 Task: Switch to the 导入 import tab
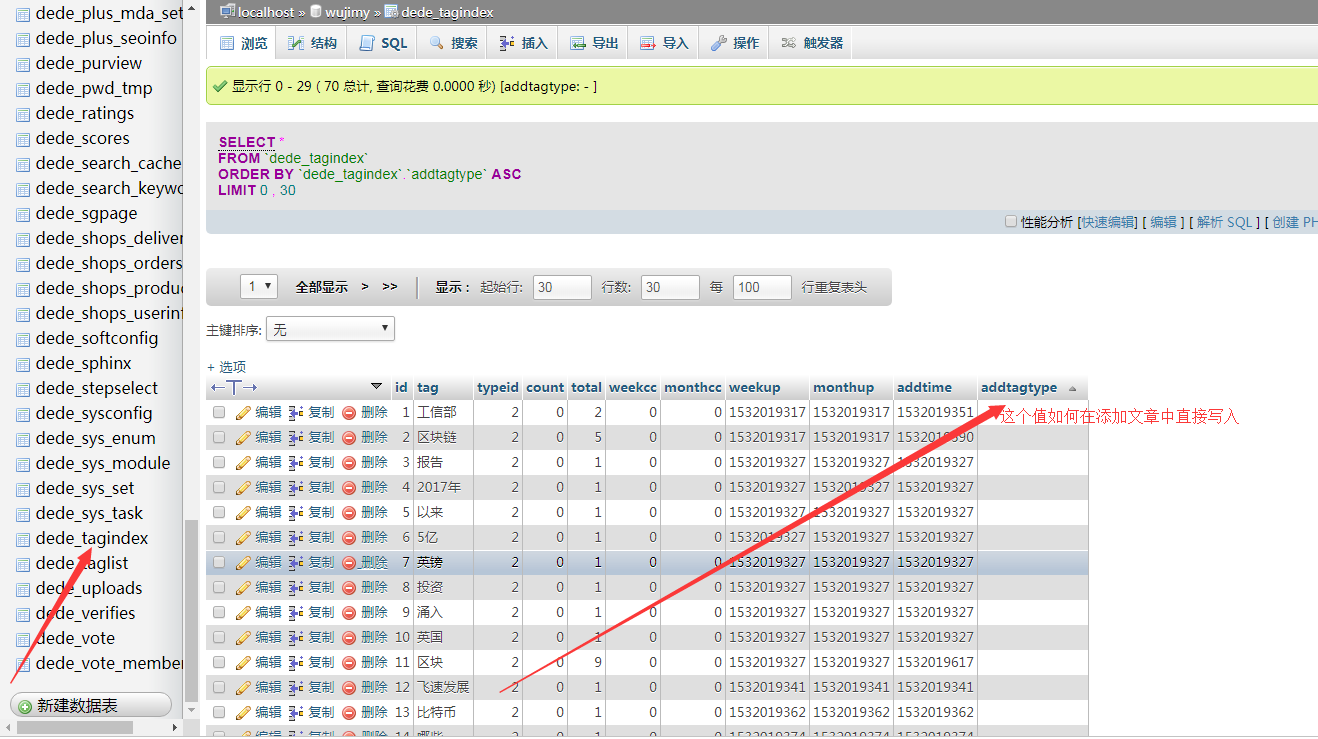point(664,43)
